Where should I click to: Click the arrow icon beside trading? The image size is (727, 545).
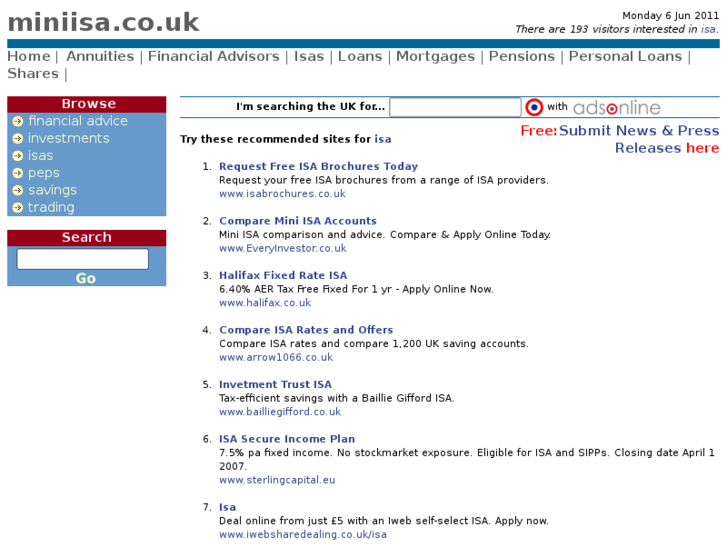pos(18,207)
